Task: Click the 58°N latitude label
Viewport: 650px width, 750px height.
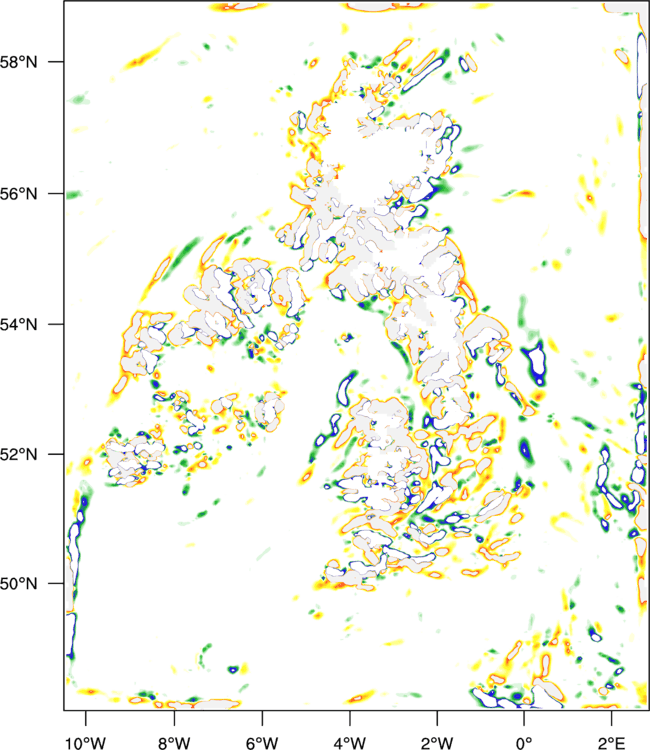Action: coord(19,62)
